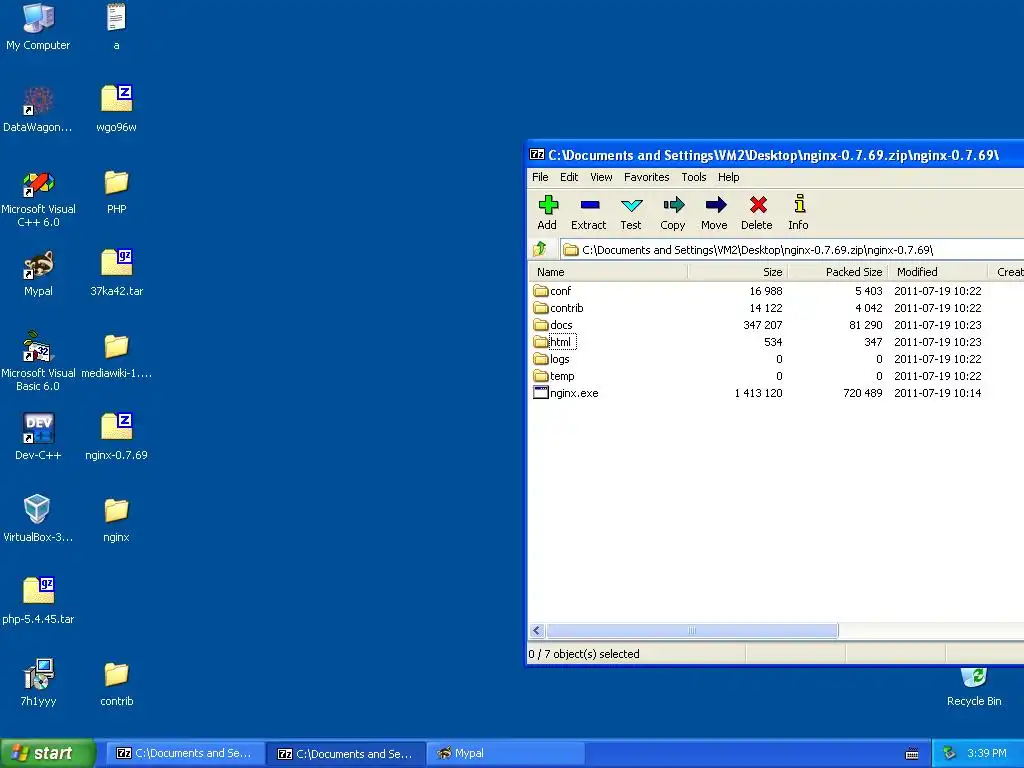Select the nginx folder on desktop

tap(116, 520)
